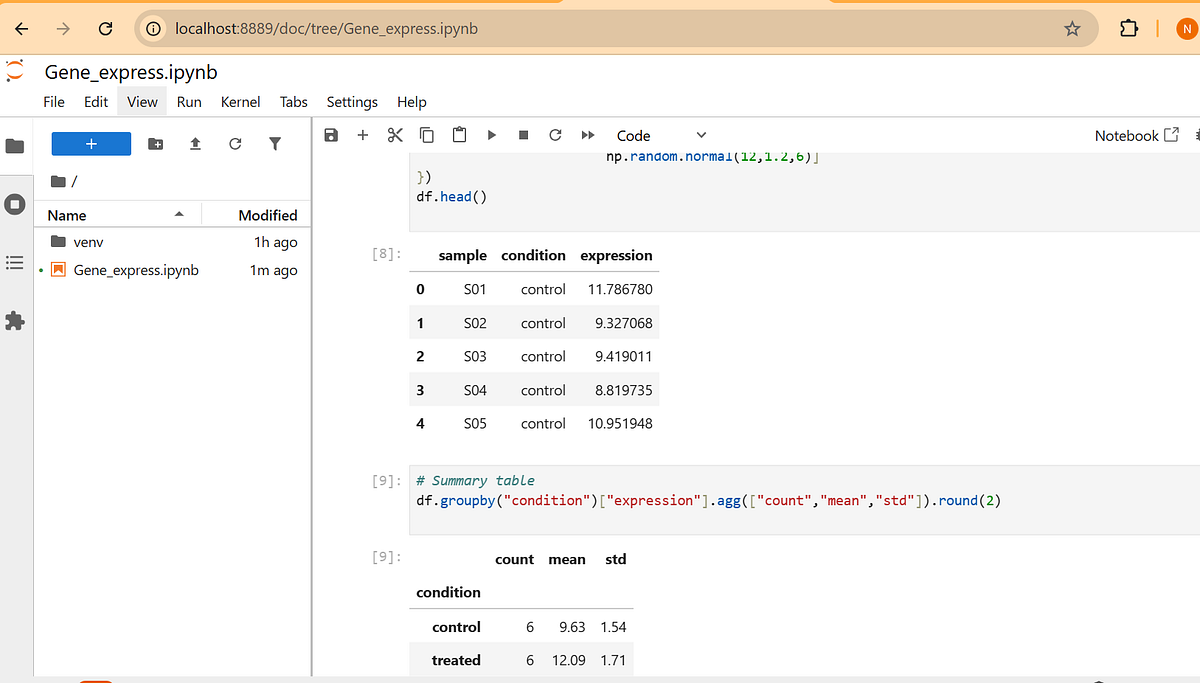This screenshot has width=1200, height=683.
Task: Open the Edit menu
Action: (x=96, y=101)
